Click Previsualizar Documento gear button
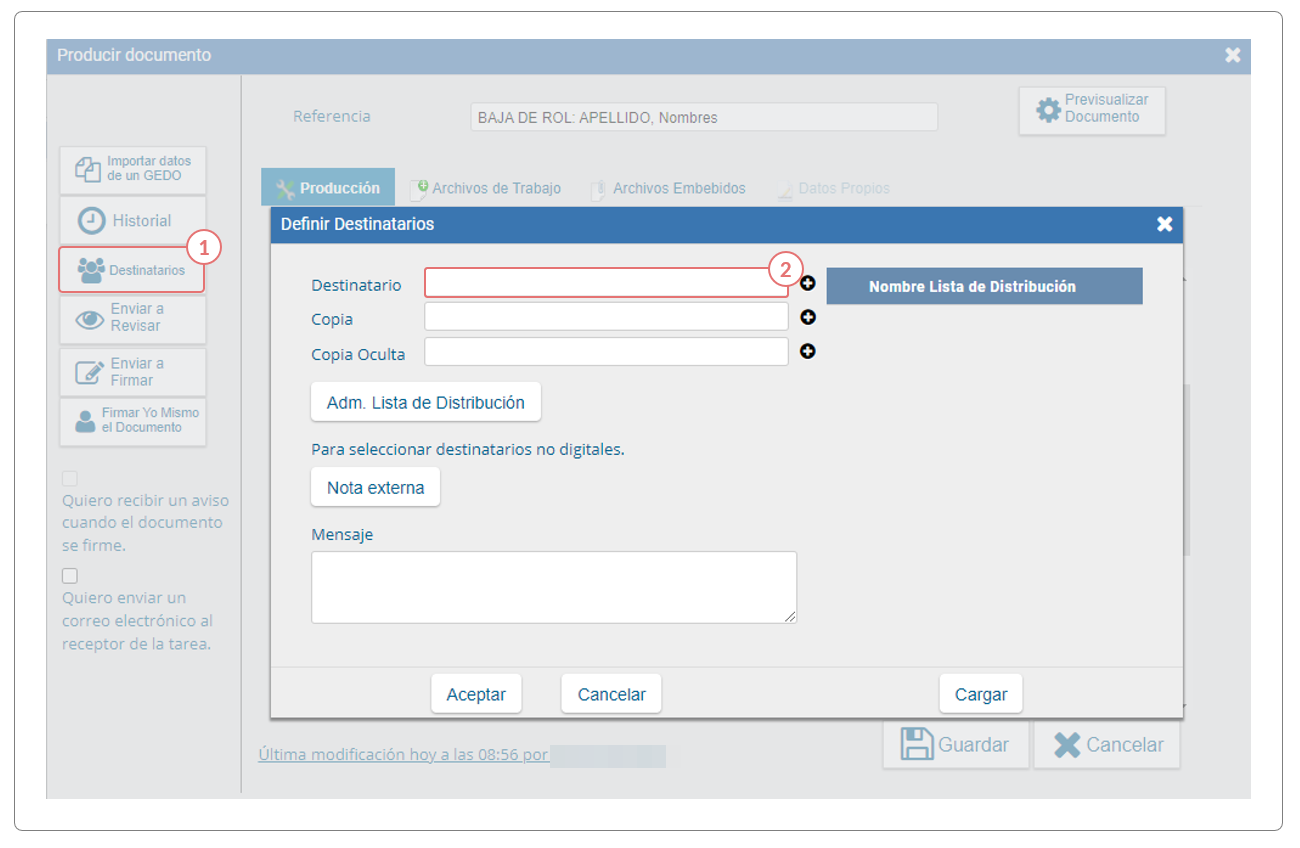1300x848 pixels. tap(1092, 110)
